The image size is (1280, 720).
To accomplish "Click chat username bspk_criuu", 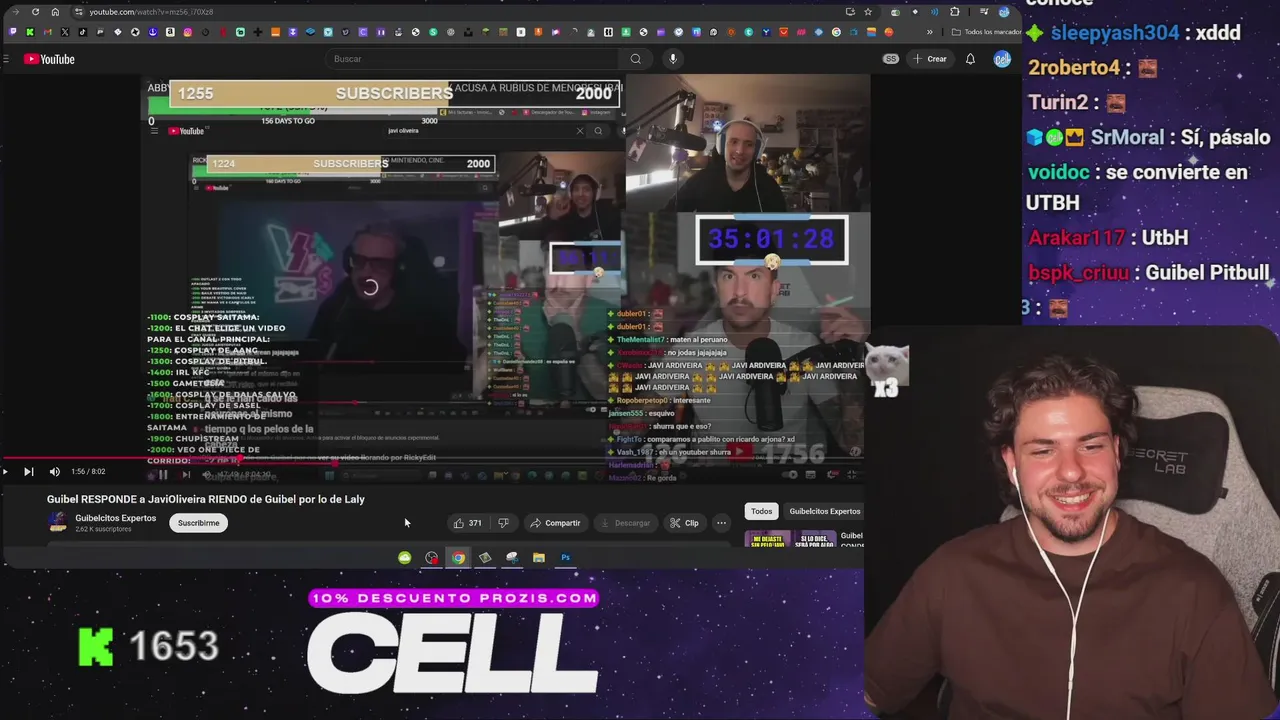I will tap(1078, 273).
